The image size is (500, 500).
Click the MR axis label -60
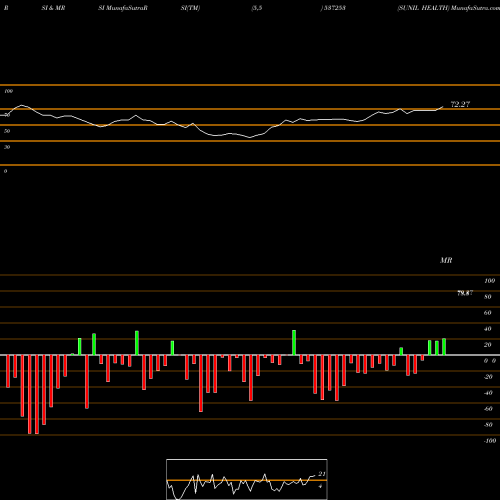pyautogui.click(x=488, y=409)
